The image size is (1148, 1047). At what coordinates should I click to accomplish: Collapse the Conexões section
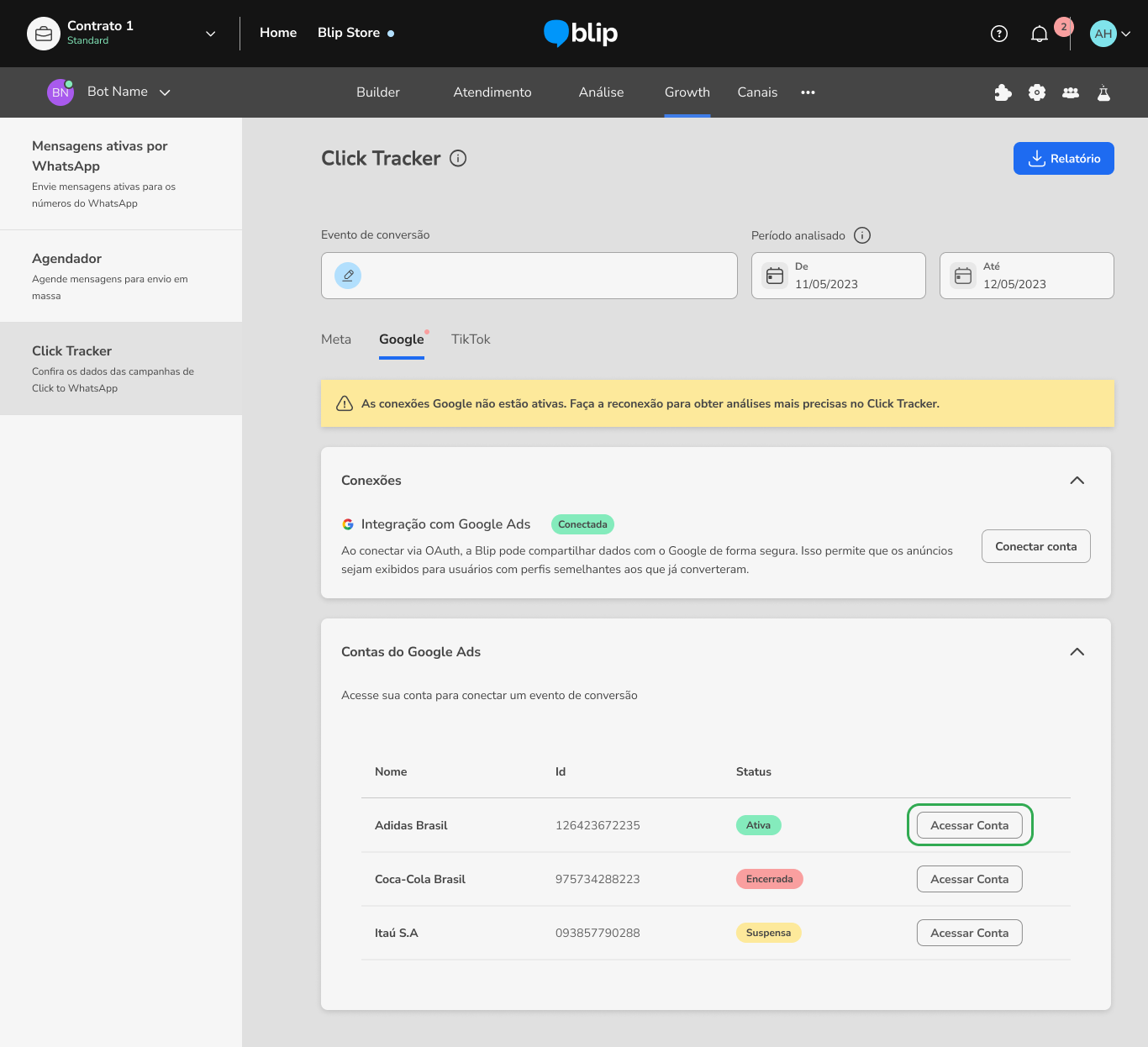pyautogui.click(x=1077, y=481)
